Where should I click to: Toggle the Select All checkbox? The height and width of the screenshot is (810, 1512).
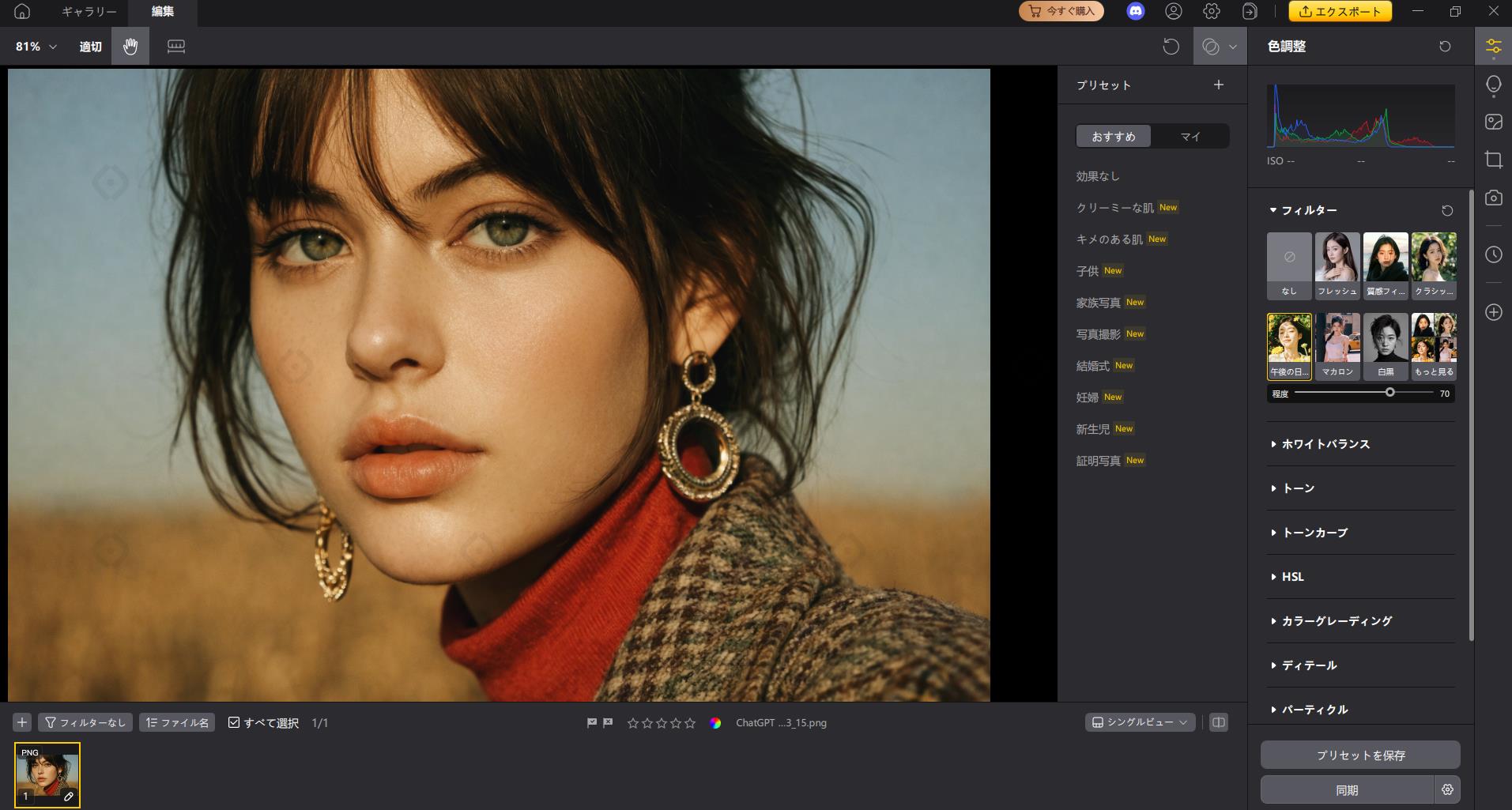tap(234, 722)
